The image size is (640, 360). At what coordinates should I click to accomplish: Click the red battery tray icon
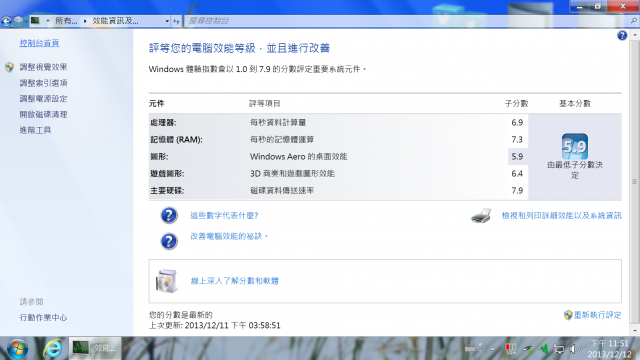pyautogui.click(x=510, y=349)
